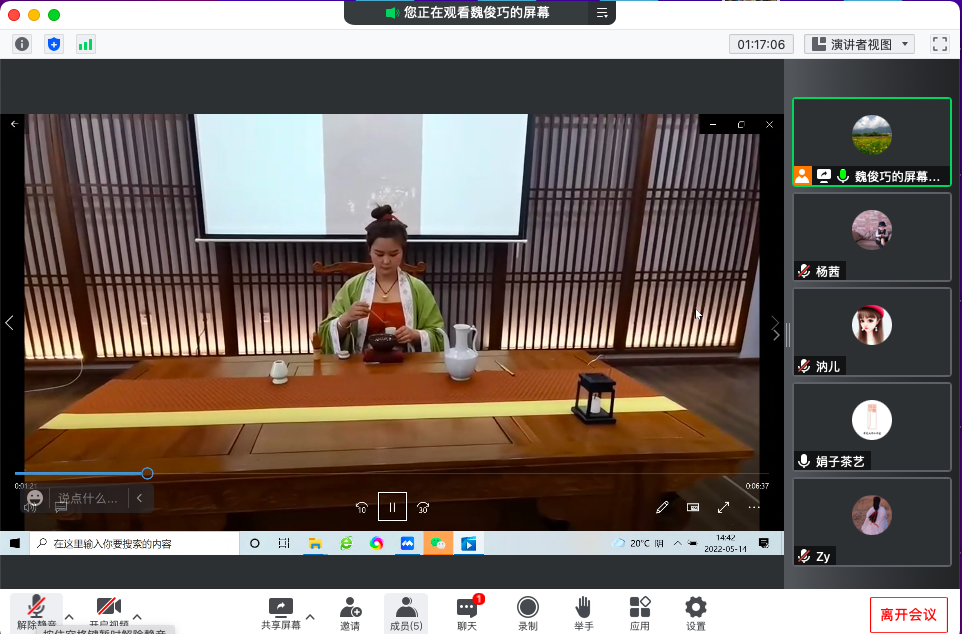962x634 pixels.
Task: Click the meeting info icon at top left
Action: tap(22, 44)
